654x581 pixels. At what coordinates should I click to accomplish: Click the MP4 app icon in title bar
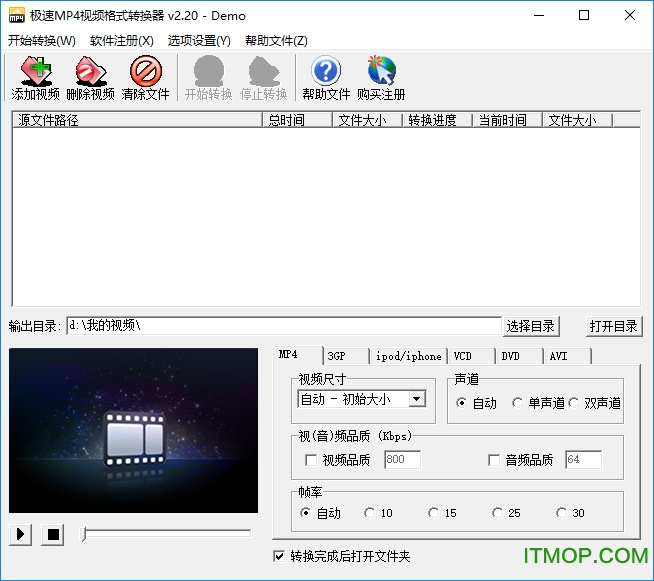(x=17, y=15)
